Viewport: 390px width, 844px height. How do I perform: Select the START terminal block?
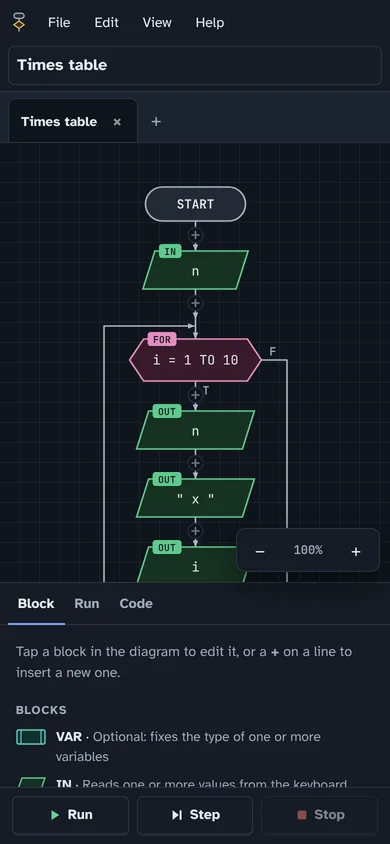click(x=195, y=204)
